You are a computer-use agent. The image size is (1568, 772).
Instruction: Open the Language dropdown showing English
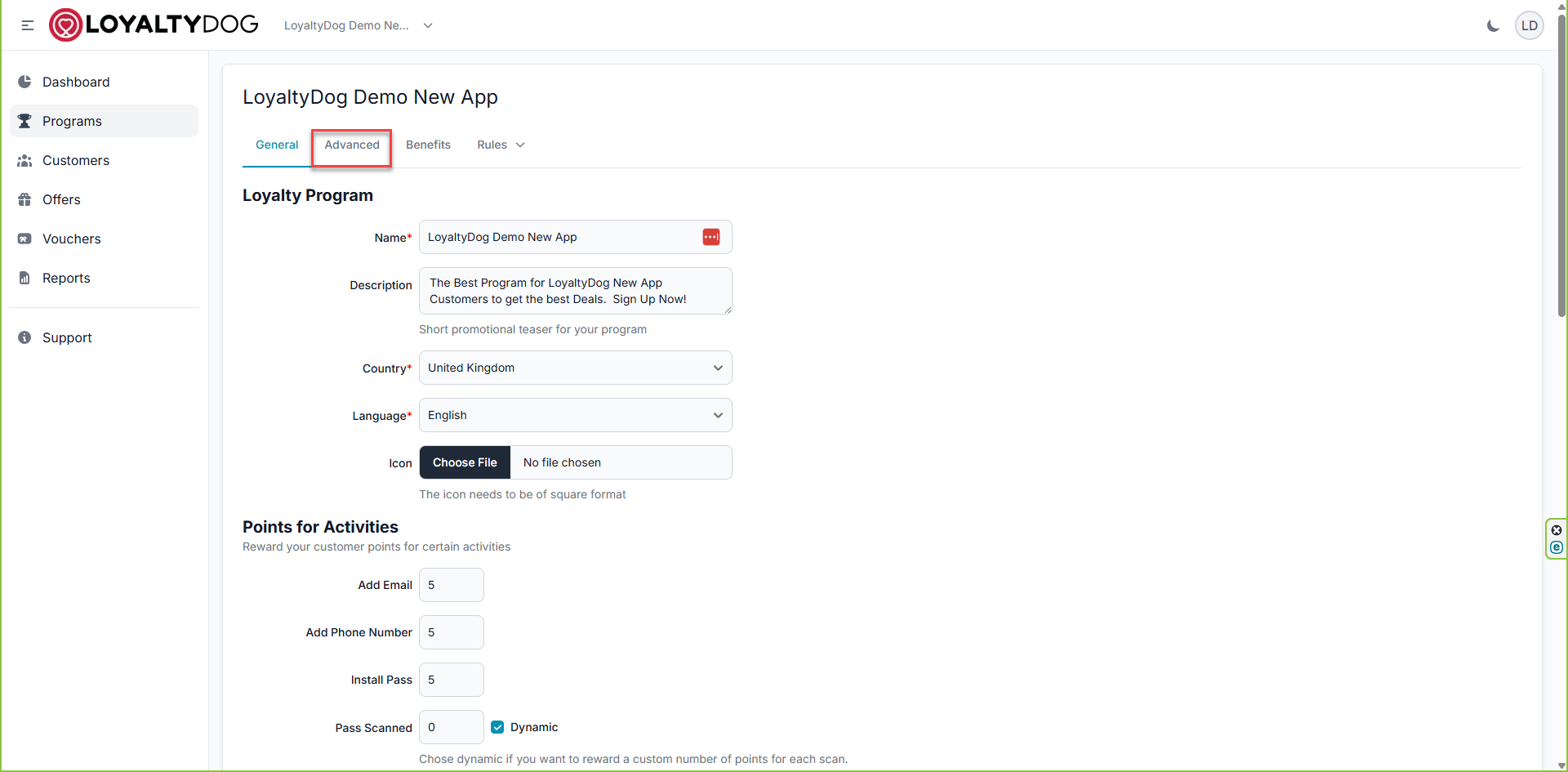point(576,415)
